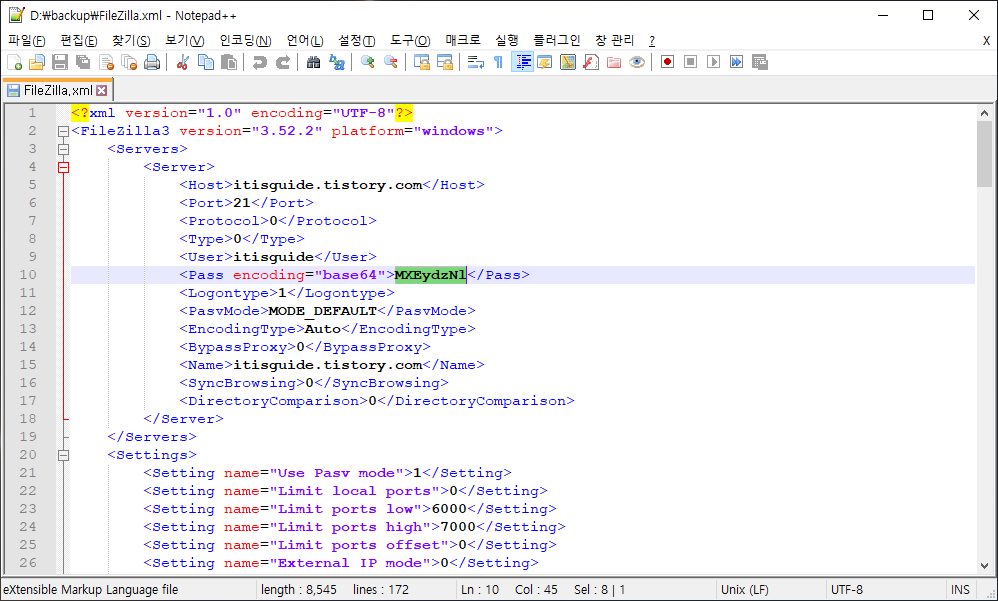Toggle synchronized horizontal scrolling icon
Screen dimensions: 998x601
click(x=444, y=62)
